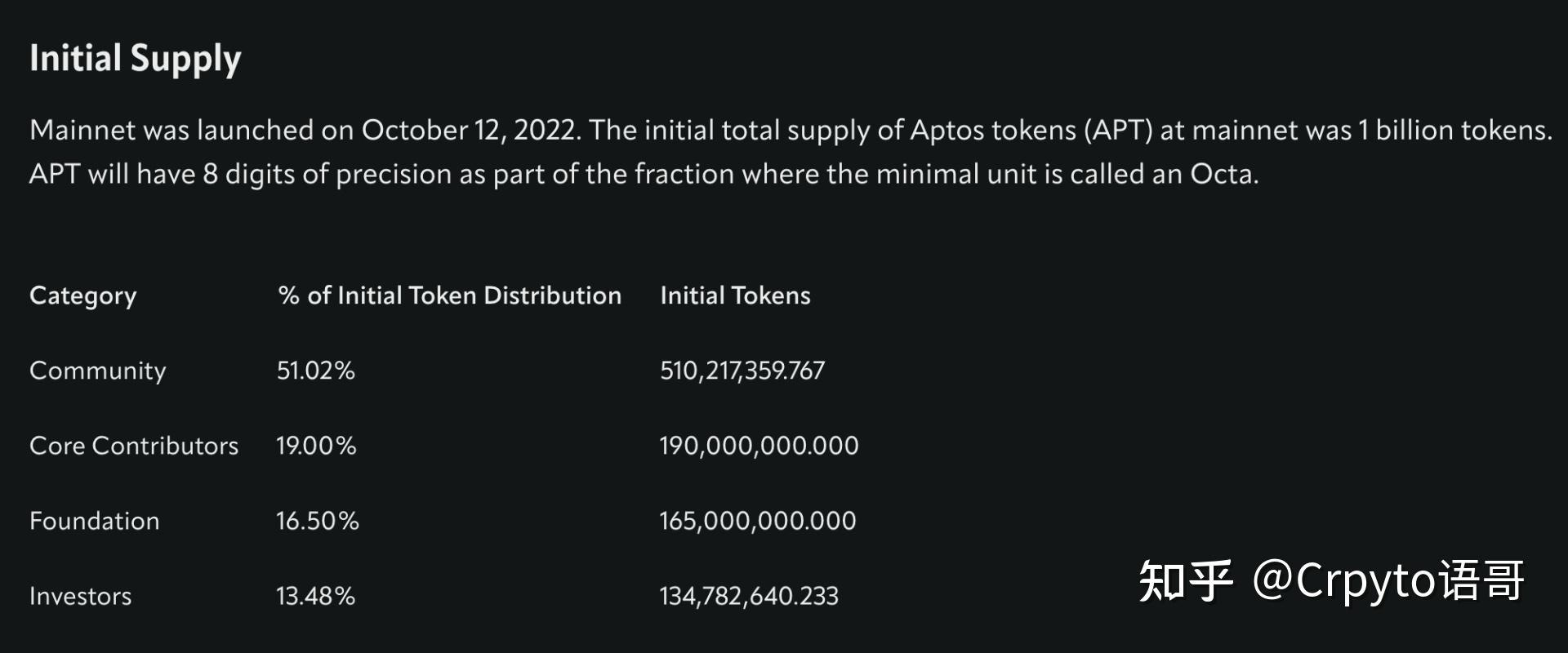The width and height of the screenshot is (1568, 653).
Task: Click the 19.00% percentage value
Action: click(x=316, y=446)
